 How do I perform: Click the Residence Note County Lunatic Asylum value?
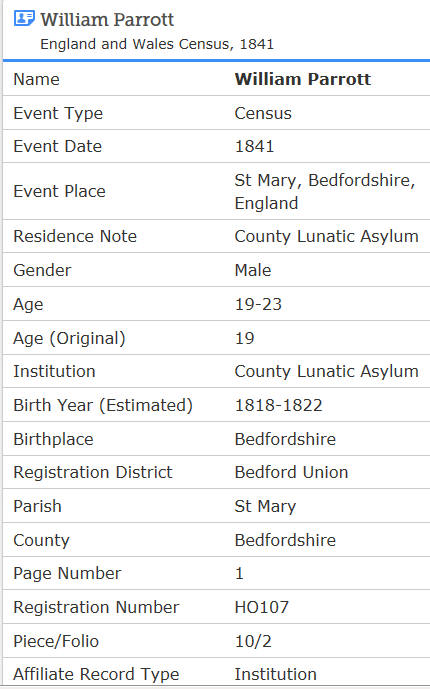click(x=326, y=236)
